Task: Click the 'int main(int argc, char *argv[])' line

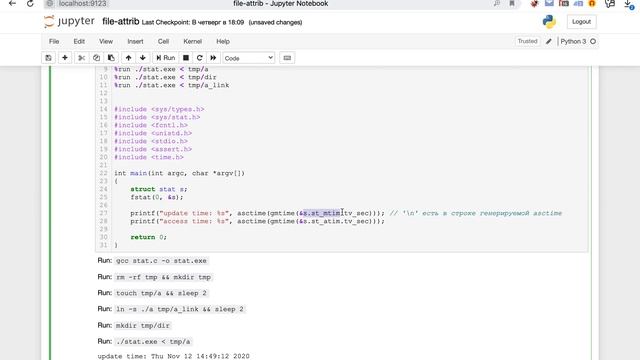Action: coord(179,173)
